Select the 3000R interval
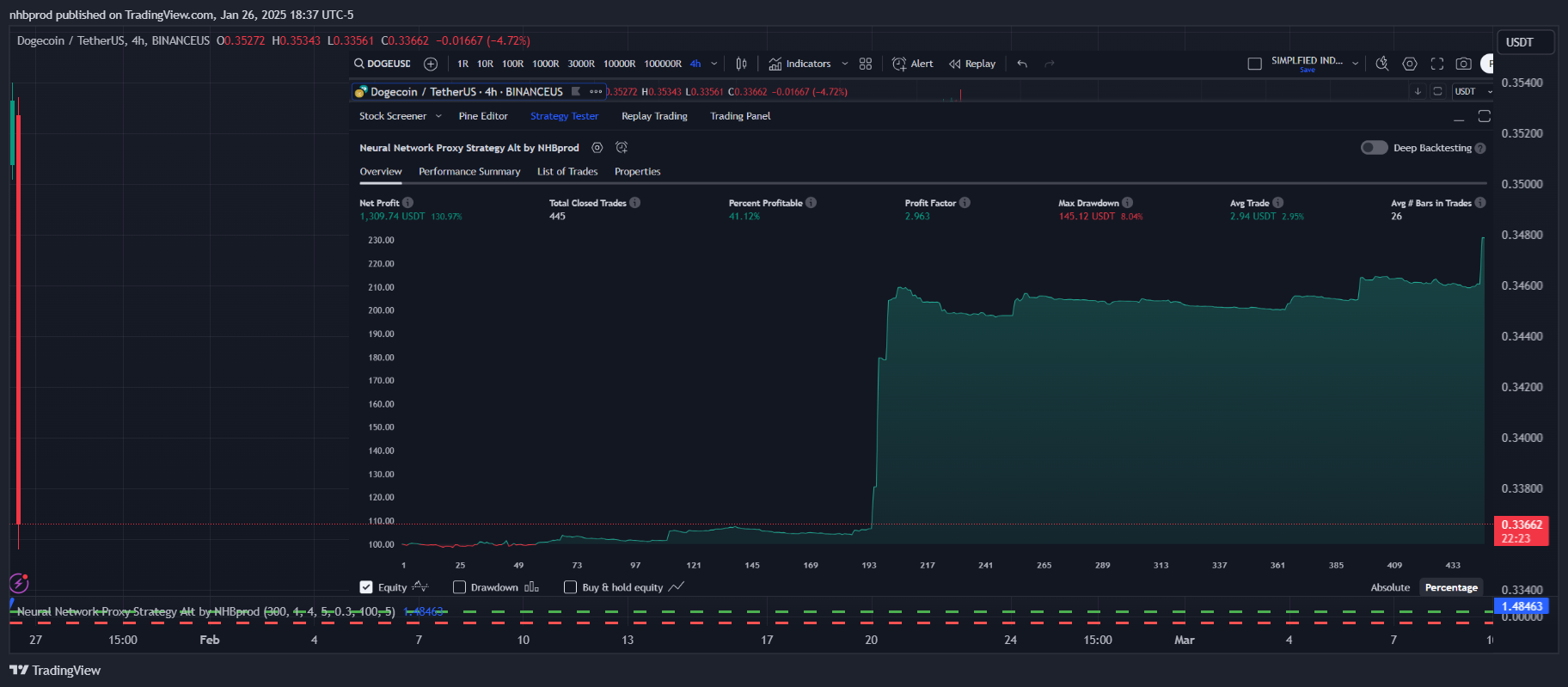This screenshot has height=687, width=1568. tap(581, 64)
